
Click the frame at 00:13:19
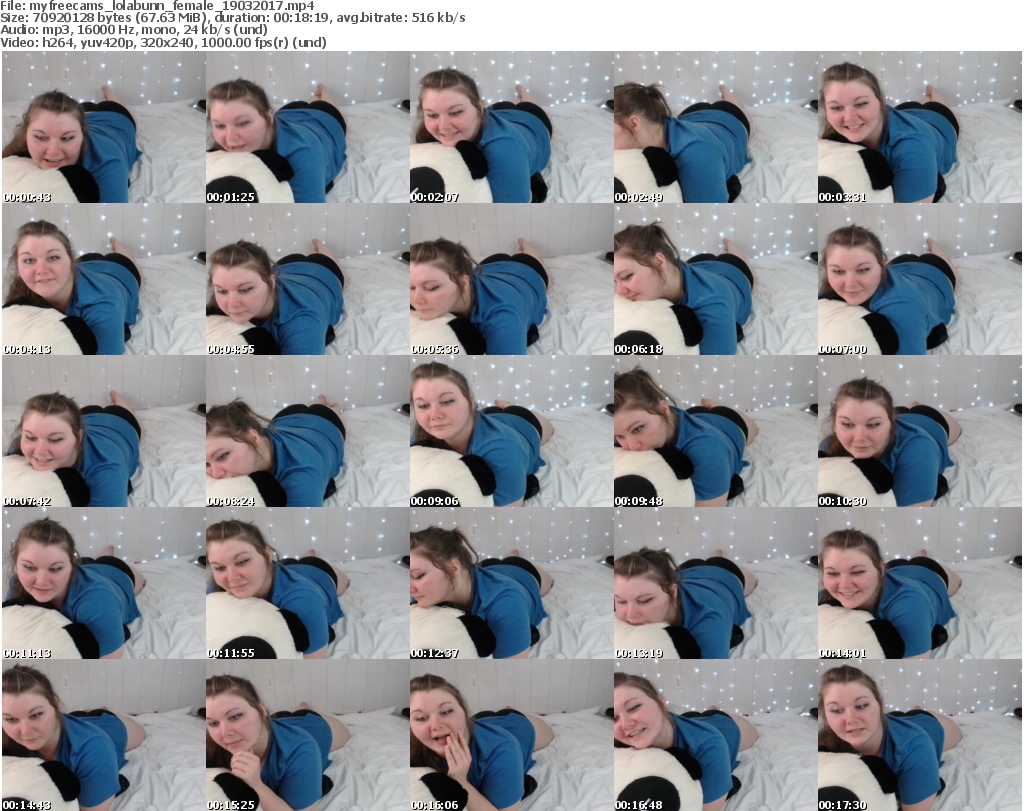[x=715, y=583]
